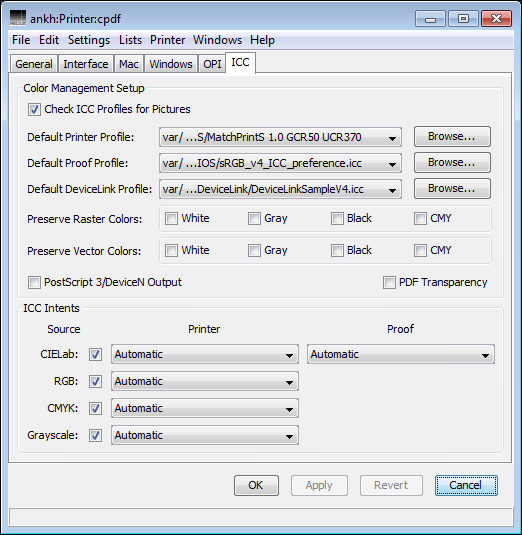Viewport: 522px width, 535px height.
Task: Open CIELab Proof intent dropdown
Action: pyautogui.click(x=401, y=354)
